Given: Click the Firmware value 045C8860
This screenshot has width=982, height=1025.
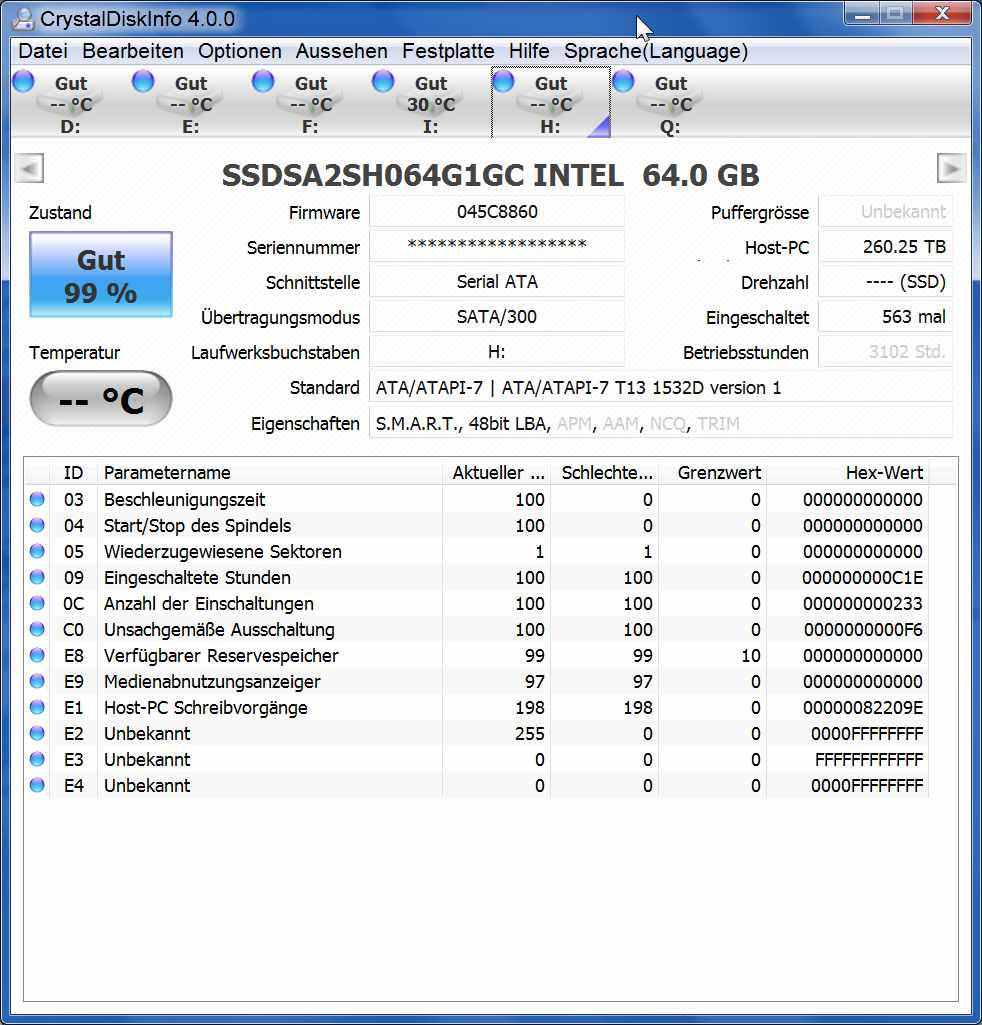Looking at the screenshot, I should click(x=497, y=212).
